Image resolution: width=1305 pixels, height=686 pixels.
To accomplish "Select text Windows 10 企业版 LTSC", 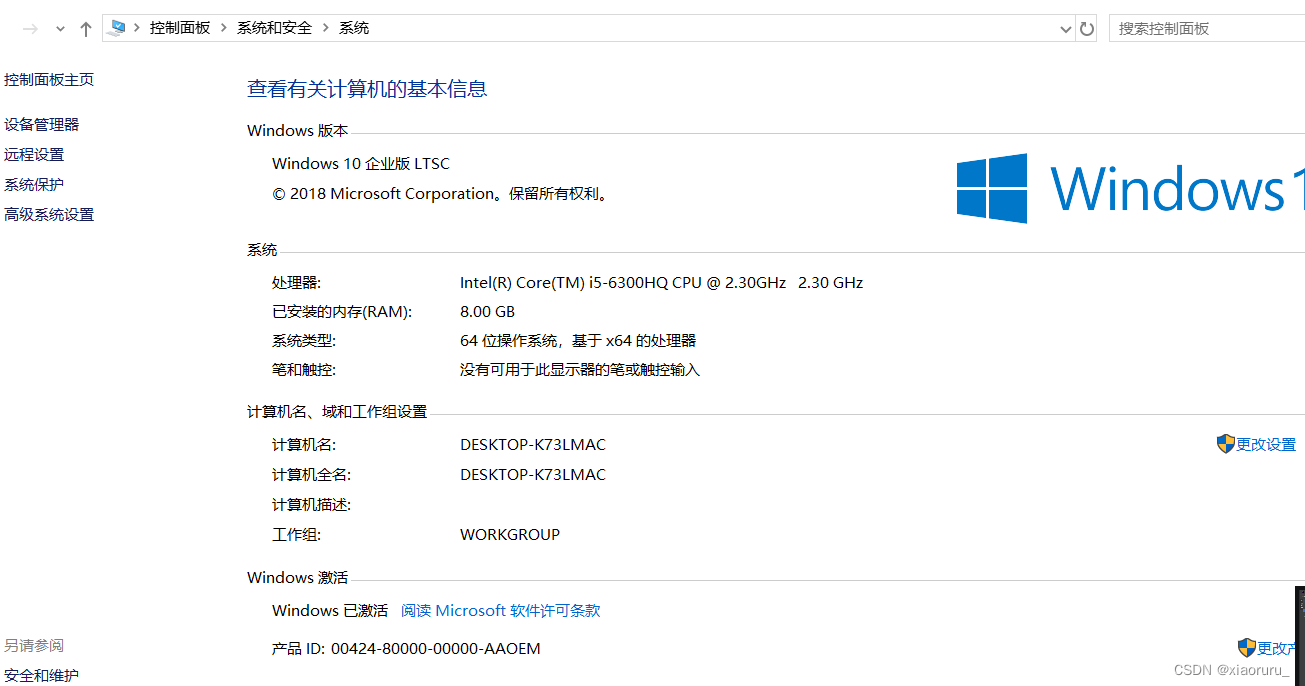I will tap(361, 164).
